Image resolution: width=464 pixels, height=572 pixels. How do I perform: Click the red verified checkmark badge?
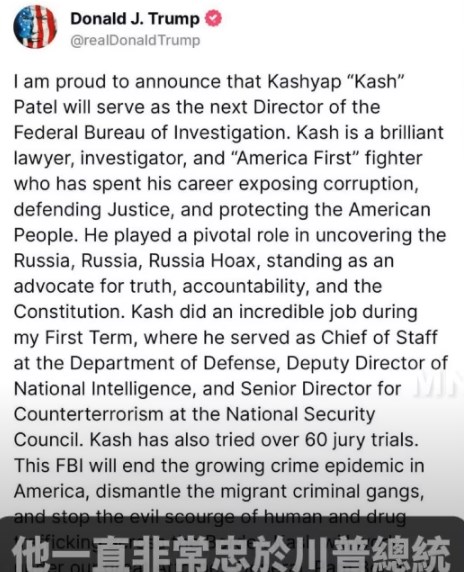click(213, 19)
